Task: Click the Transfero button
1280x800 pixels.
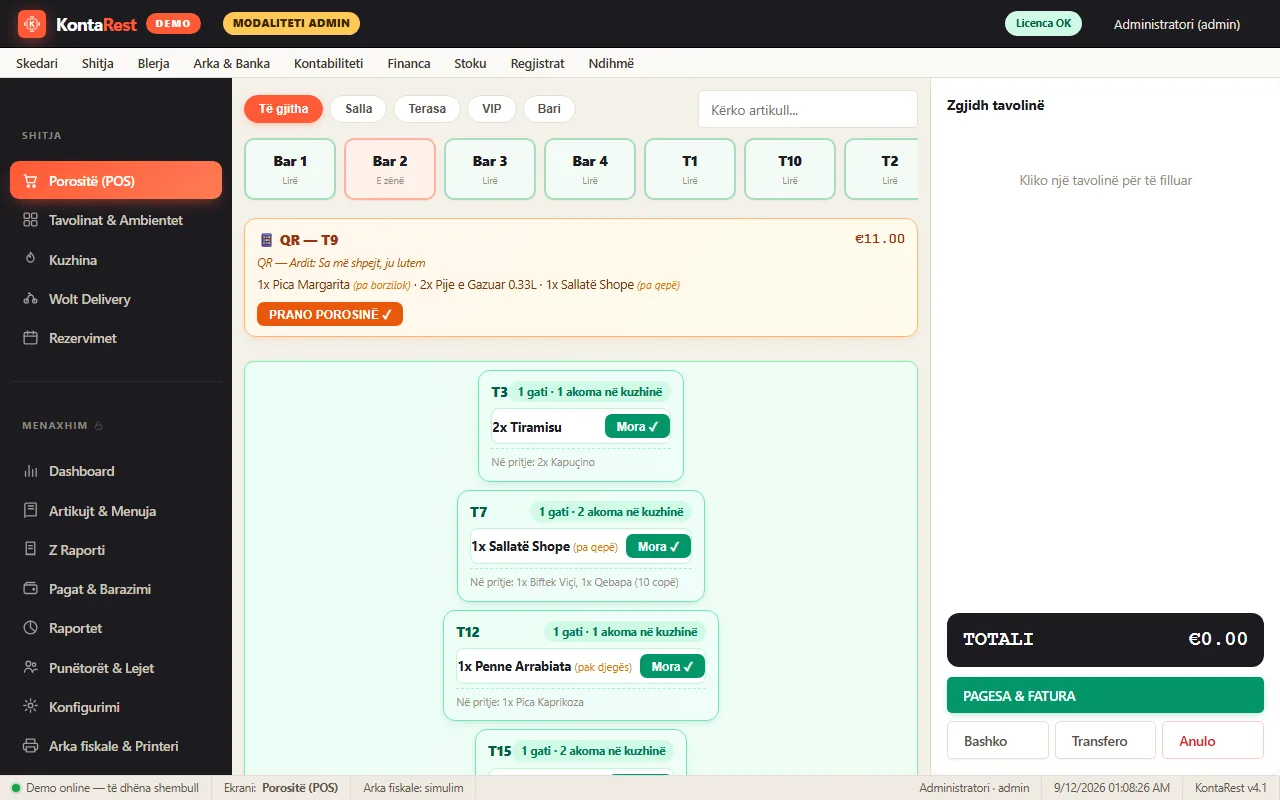Action: pyautogui.click(x=1105, y=741)
